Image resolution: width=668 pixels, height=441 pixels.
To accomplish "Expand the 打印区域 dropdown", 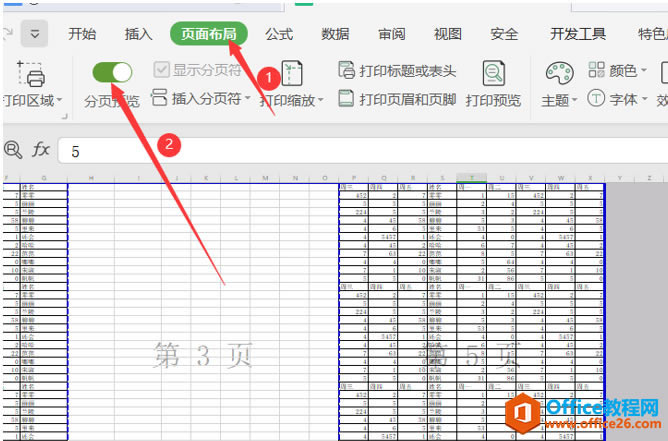I will [59, 100].
